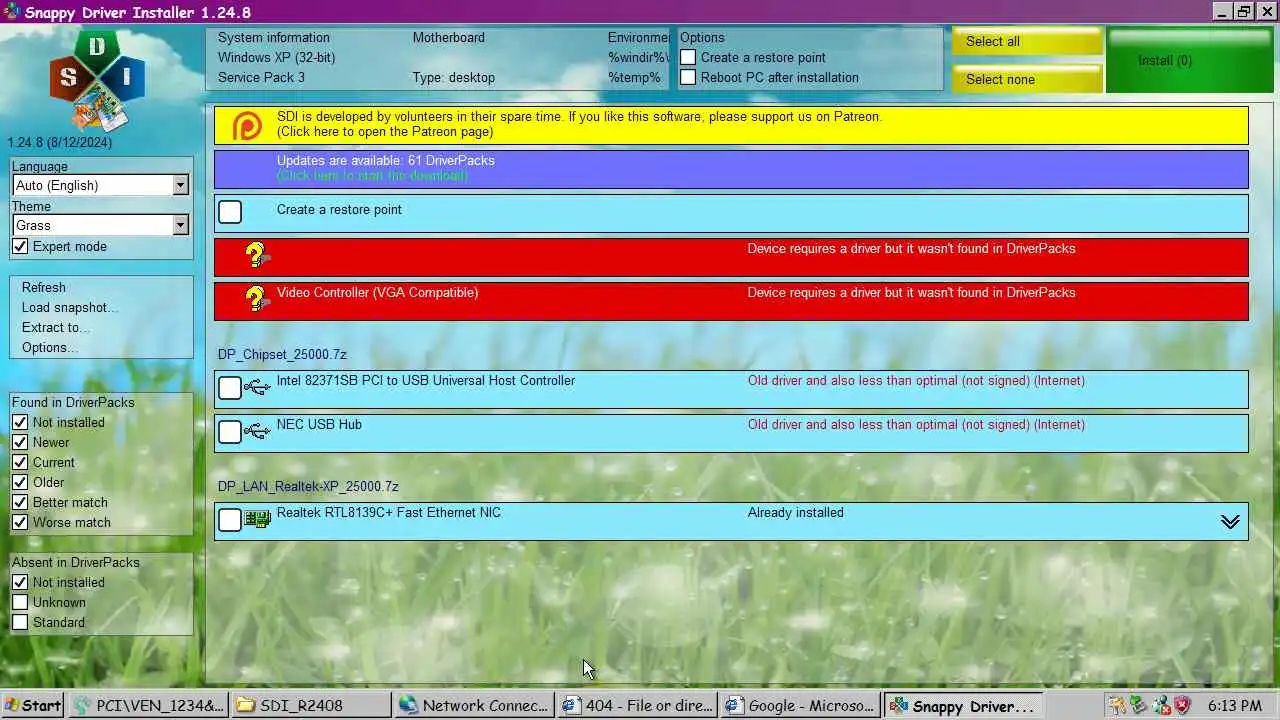Expand Realtek RTL8139C+ row chevron
The height and width of the screenshot is (720, 1280).
pyautogui.click(x=1230, y=522)
